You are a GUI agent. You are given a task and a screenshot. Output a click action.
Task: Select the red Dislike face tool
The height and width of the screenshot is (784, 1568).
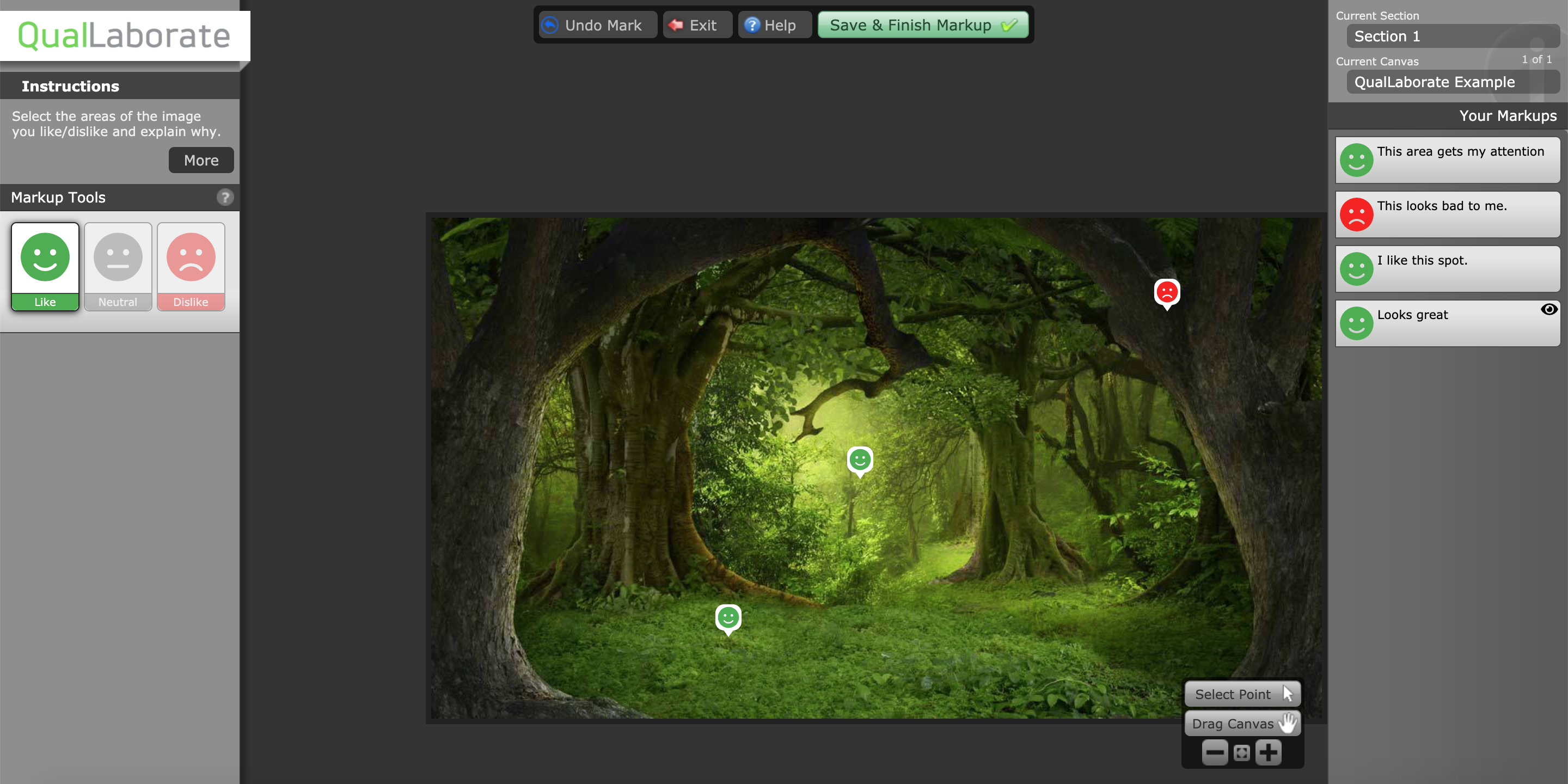coord(191,266)
